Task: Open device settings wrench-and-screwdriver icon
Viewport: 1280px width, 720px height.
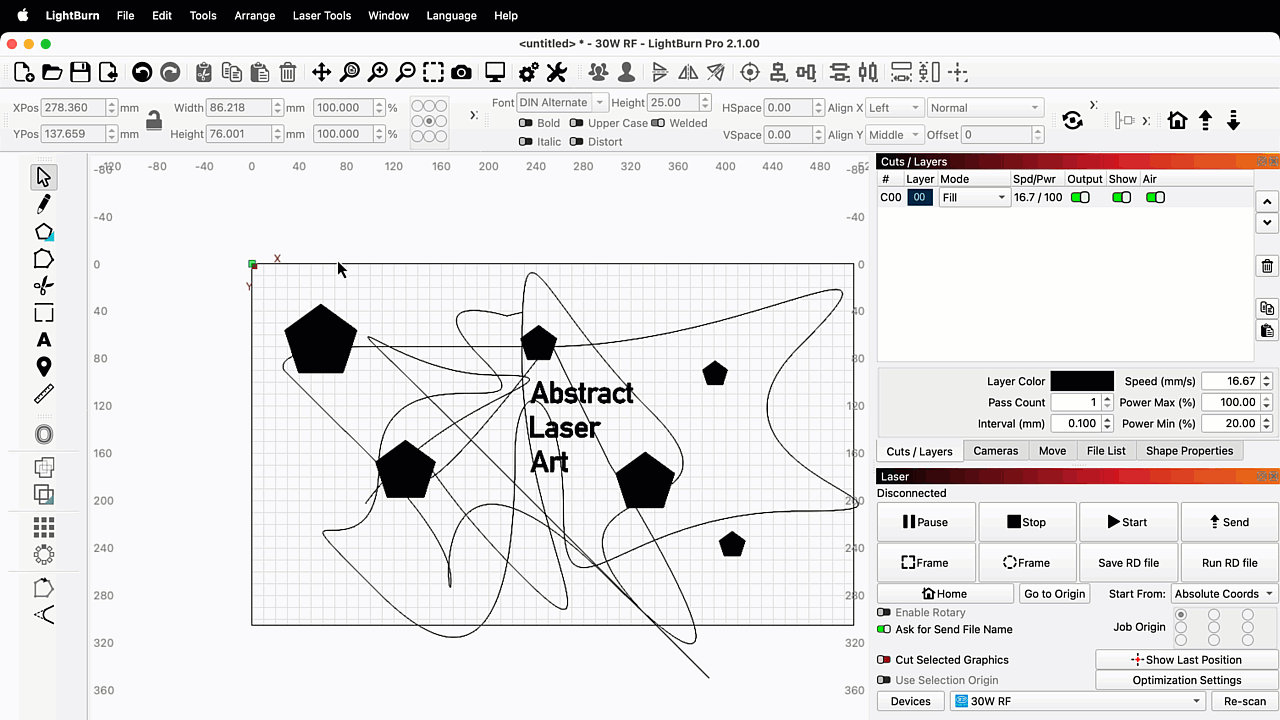Action: [556, 72]
